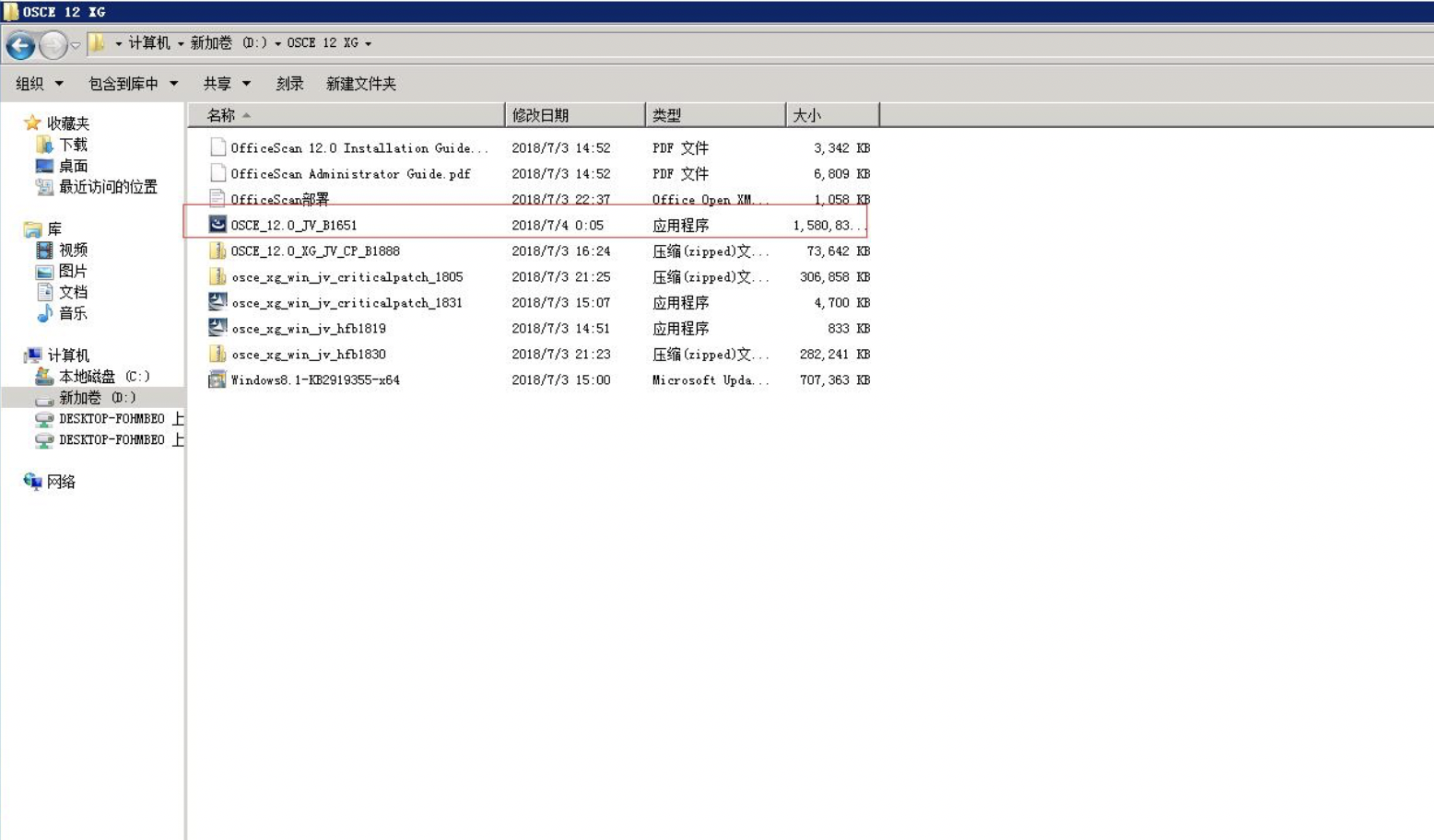Click the size value 306,858 KB
1434x840 pixels.
(835, 276)
